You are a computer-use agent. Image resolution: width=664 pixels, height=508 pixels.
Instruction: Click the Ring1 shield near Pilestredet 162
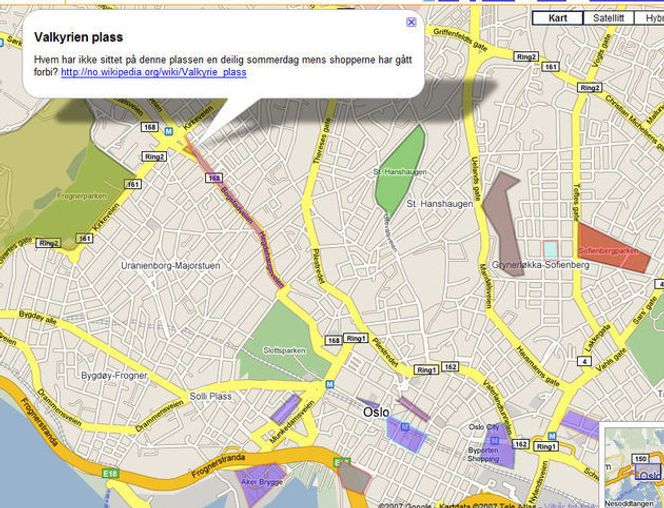(x=426, y=370)
